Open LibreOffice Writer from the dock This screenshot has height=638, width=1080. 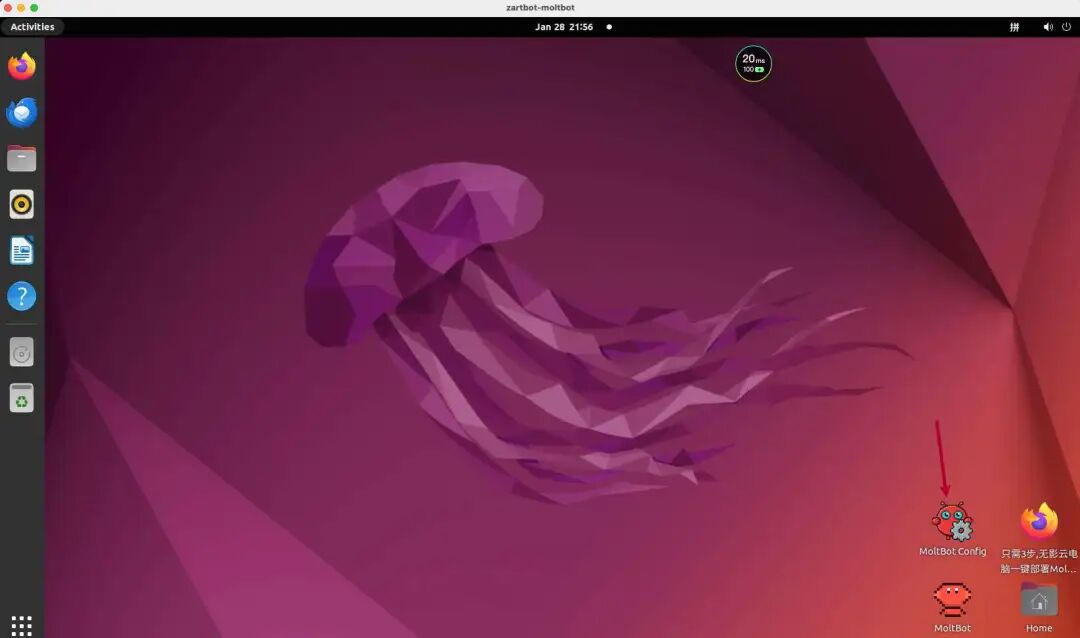(22, 250)
